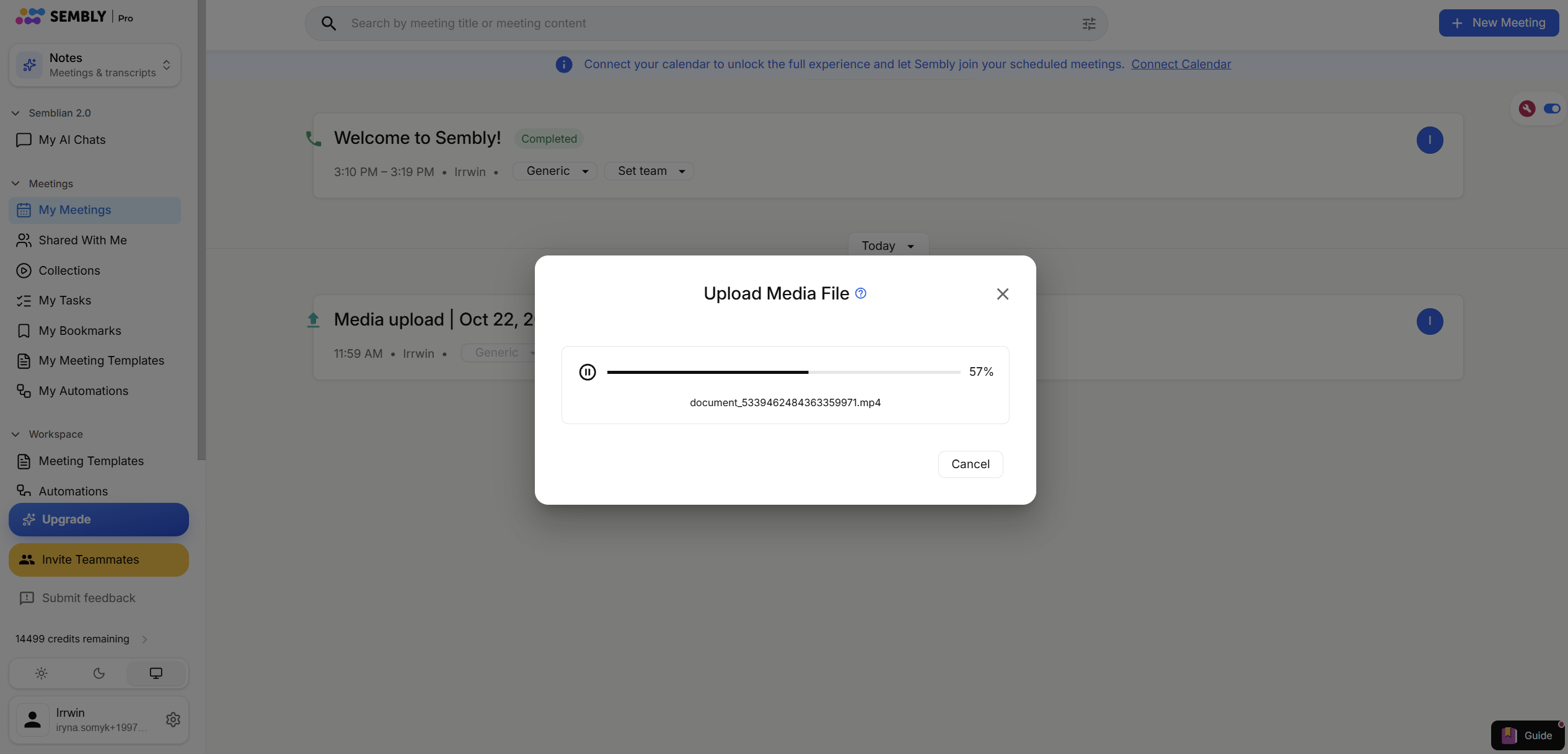The image size is (1568, 754).
Task: Click the workspace Automations icon
Action: click(x=24, y=491)
